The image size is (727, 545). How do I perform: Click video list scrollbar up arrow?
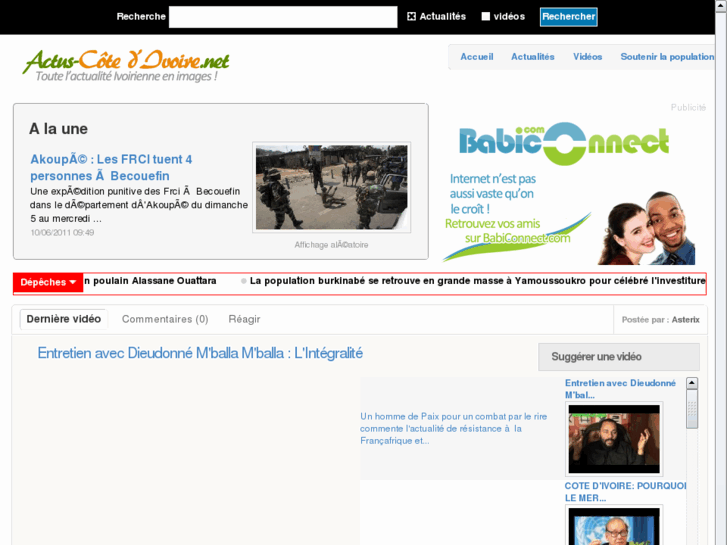click(x=692, y=383)
